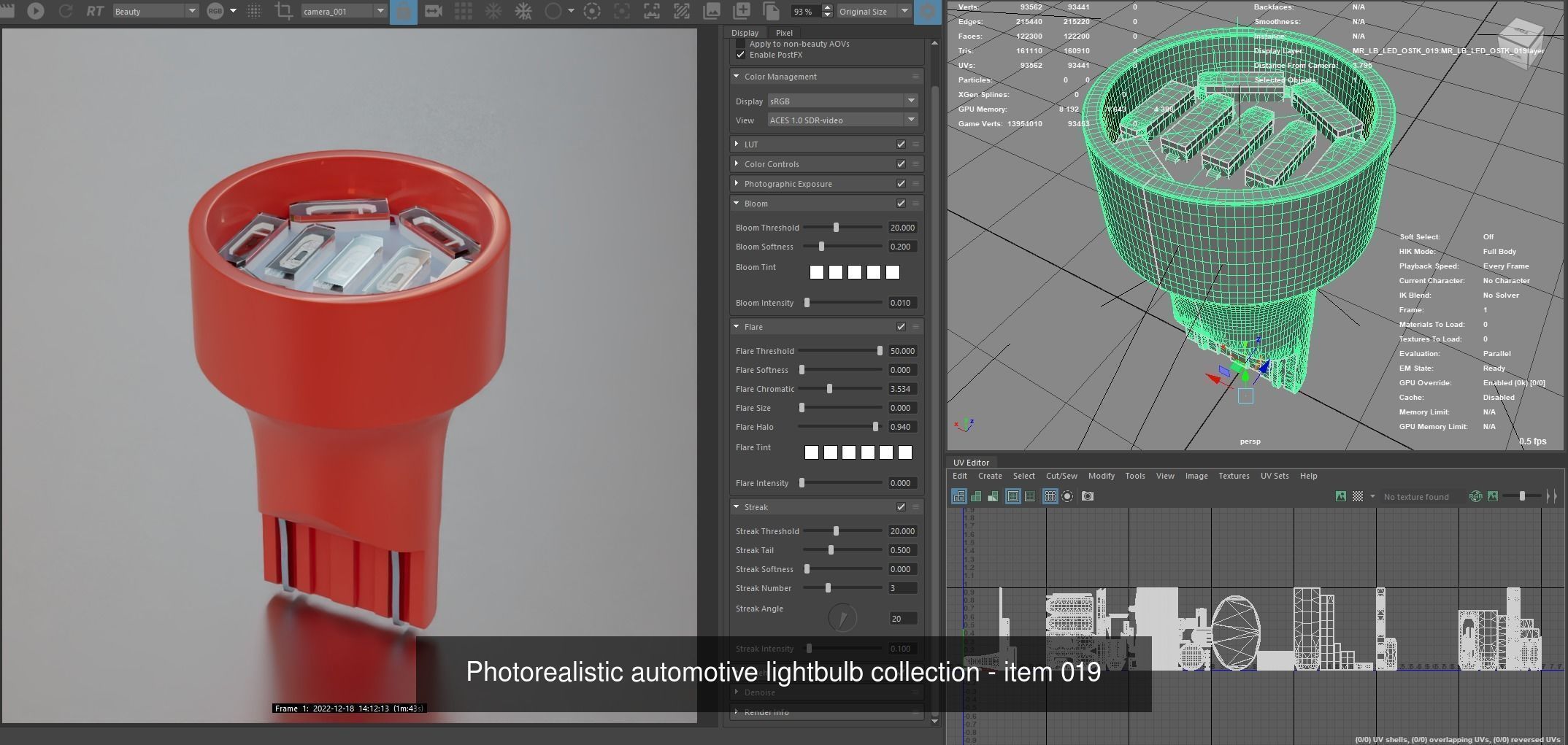The image size is (1568, 745).
Task: Open the Modify menu in UV Editor
Action: pos(1101,476)
